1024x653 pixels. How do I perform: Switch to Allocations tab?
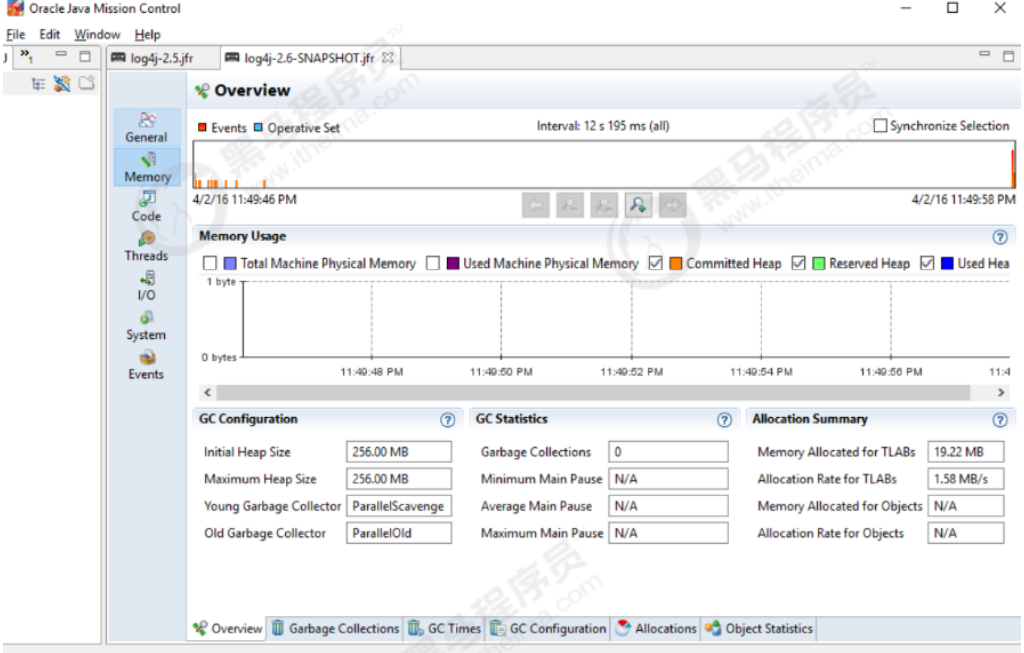656,629
